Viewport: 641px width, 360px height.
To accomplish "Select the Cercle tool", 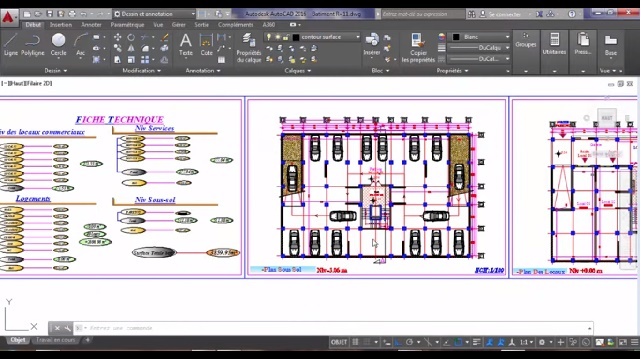I will tap(58, 45).
